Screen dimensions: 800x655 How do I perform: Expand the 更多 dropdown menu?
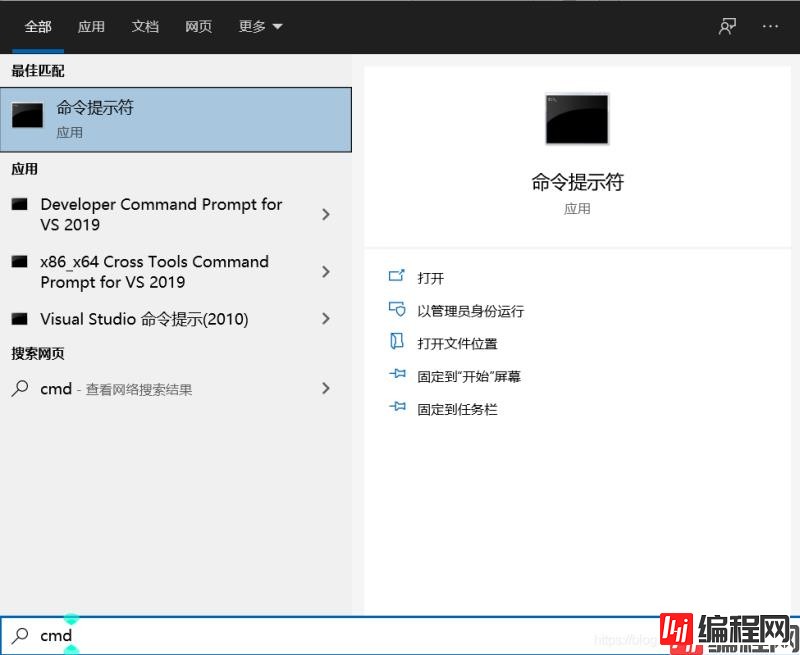[x=260, y=27]
